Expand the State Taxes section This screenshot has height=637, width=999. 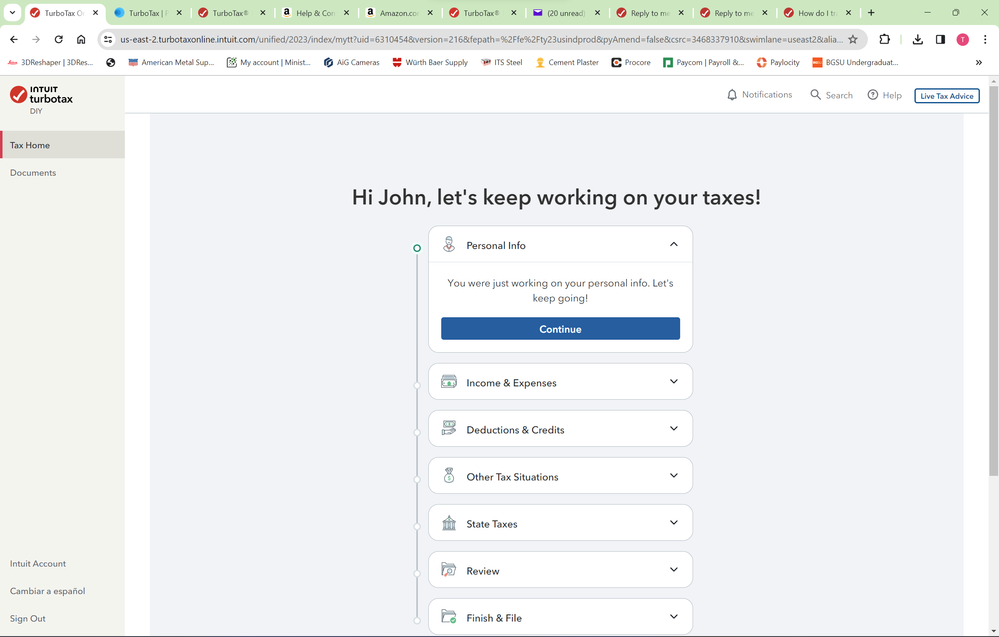[x=673, y=523]
